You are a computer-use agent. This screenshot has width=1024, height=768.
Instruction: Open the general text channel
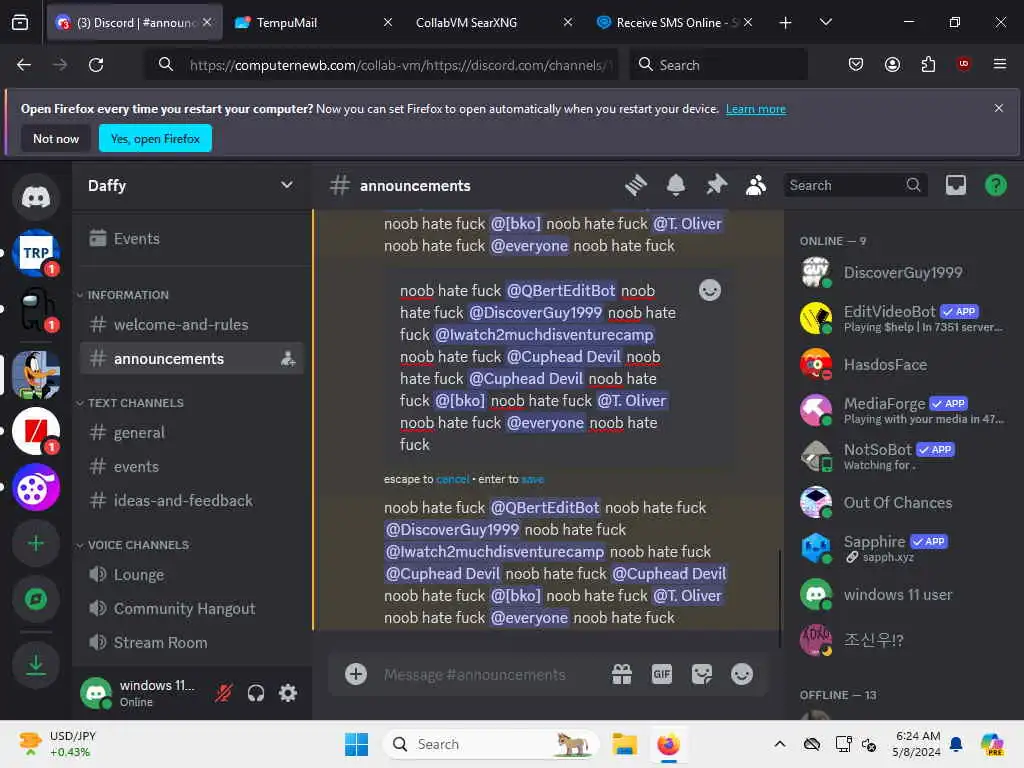[192, 432]
